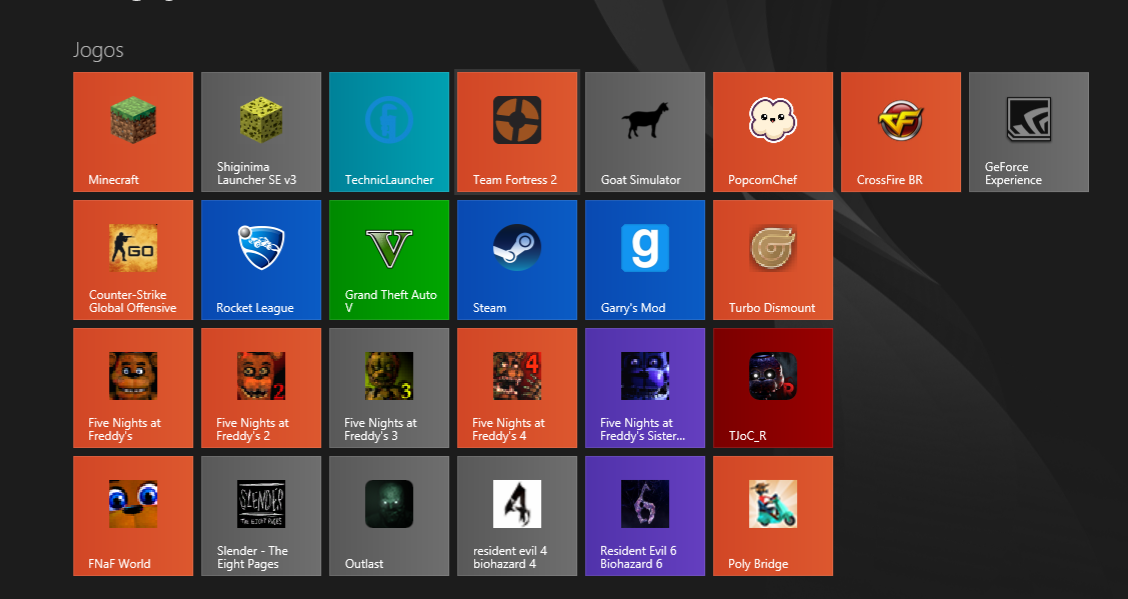Viewport: 1128px width, 599px height.
Task: Launch CrossFire BR
Action: click(901, 132)
